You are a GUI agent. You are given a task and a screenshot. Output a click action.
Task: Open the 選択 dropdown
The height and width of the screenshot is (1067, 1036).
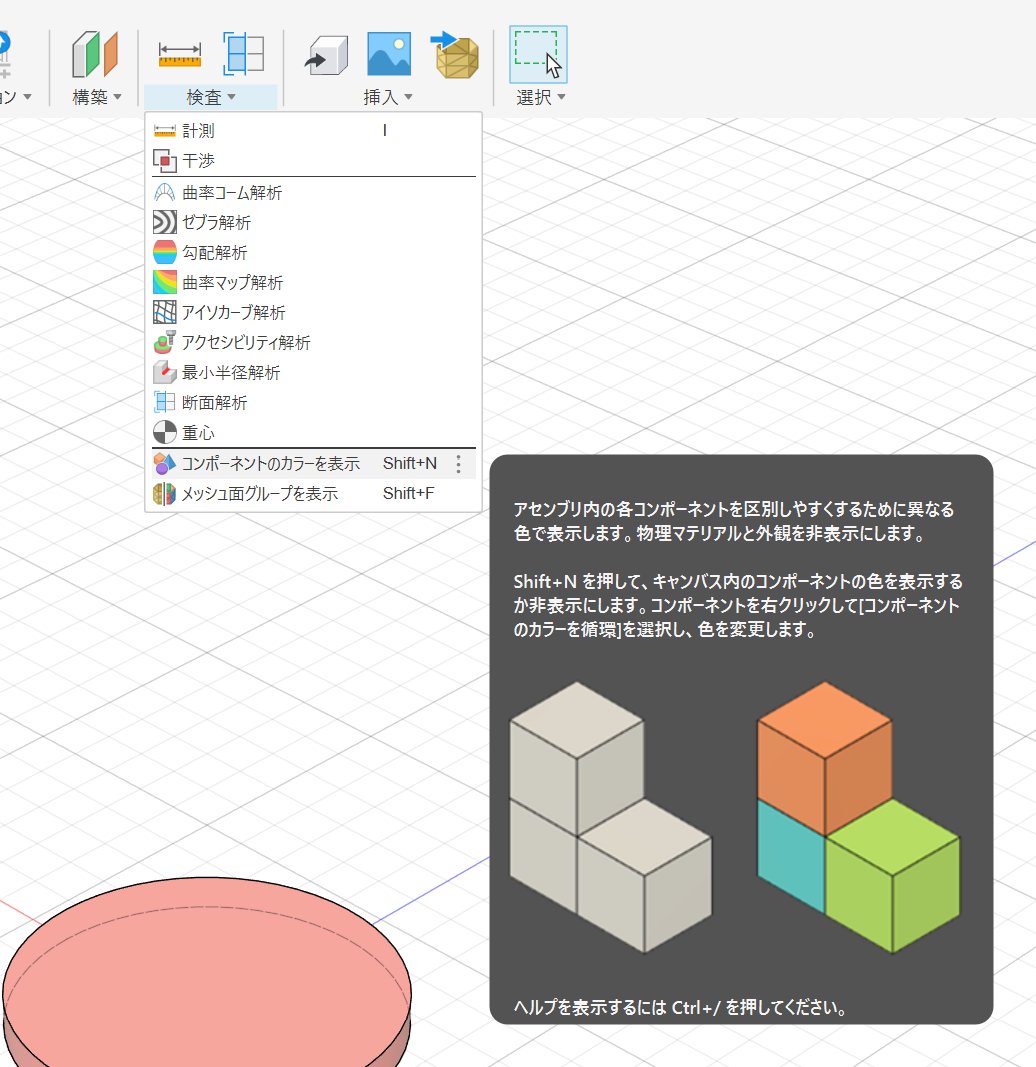pyautogui.click(x=540, y=97)
